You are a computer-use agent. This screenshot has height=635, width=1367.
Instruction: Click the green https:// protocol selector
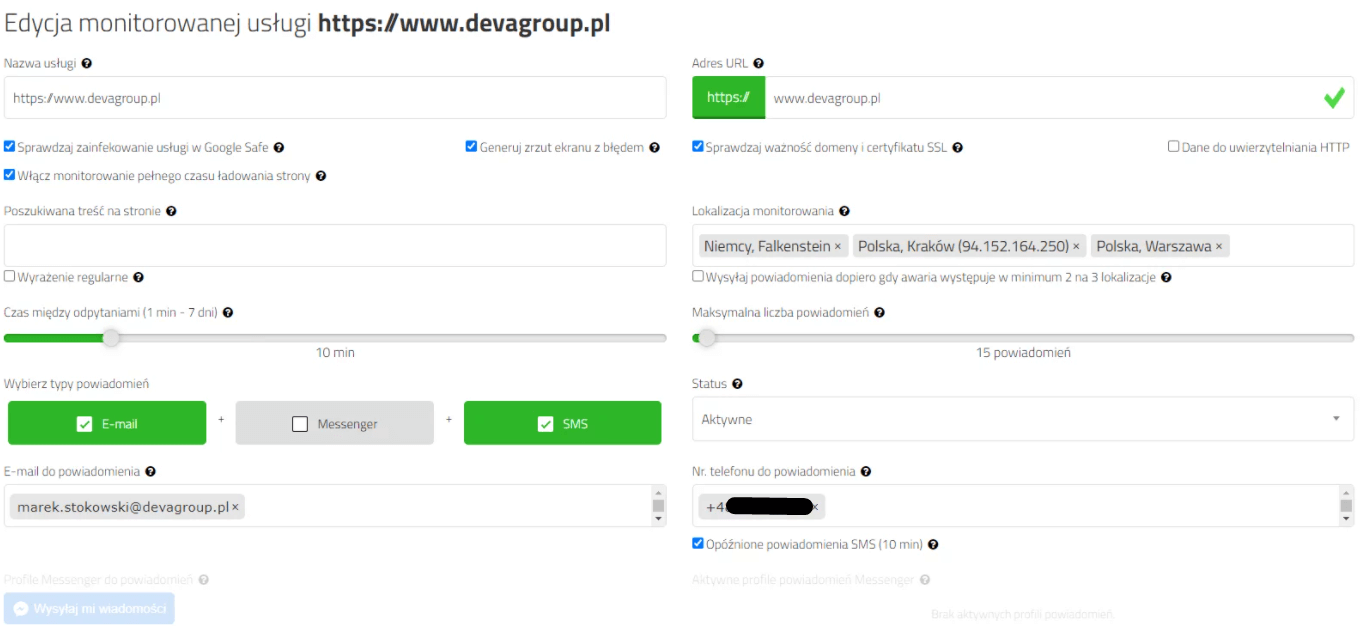pos(728,98)
